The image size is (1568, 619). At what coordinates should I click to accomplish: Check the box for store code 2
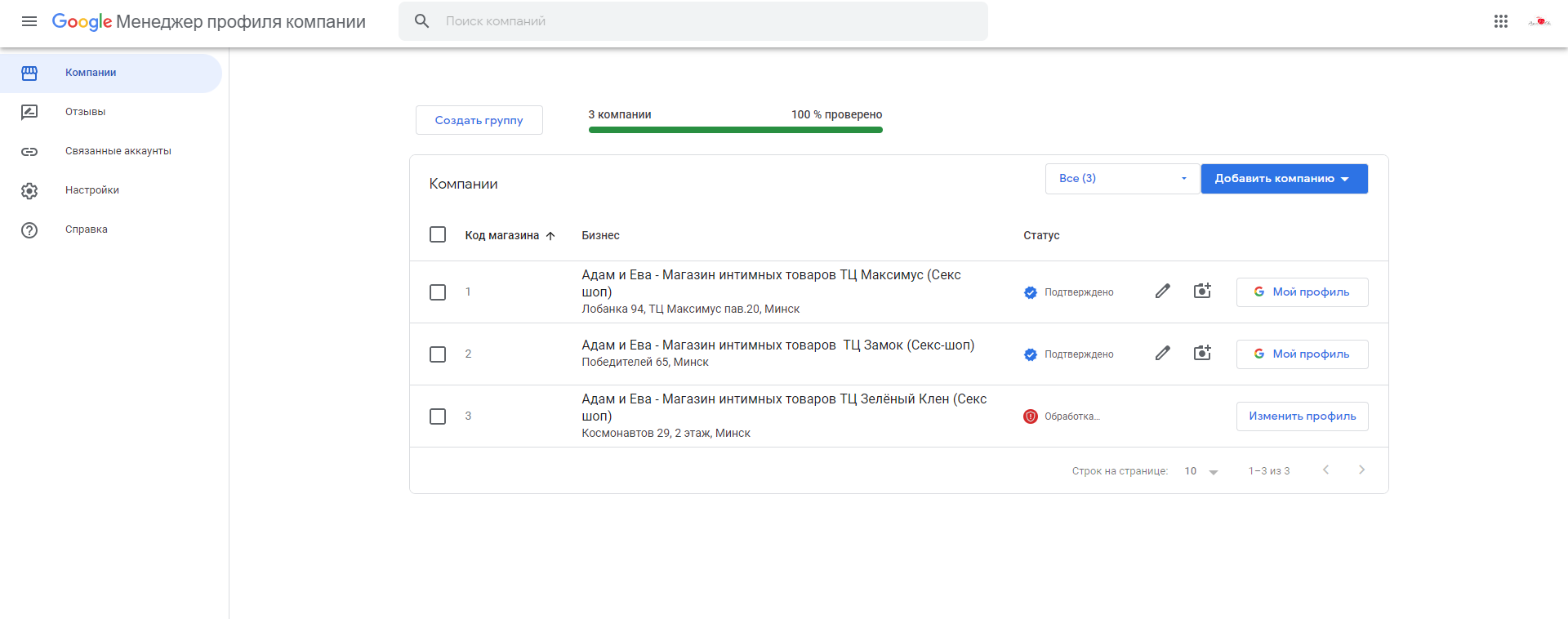click(x=438, y=354)
